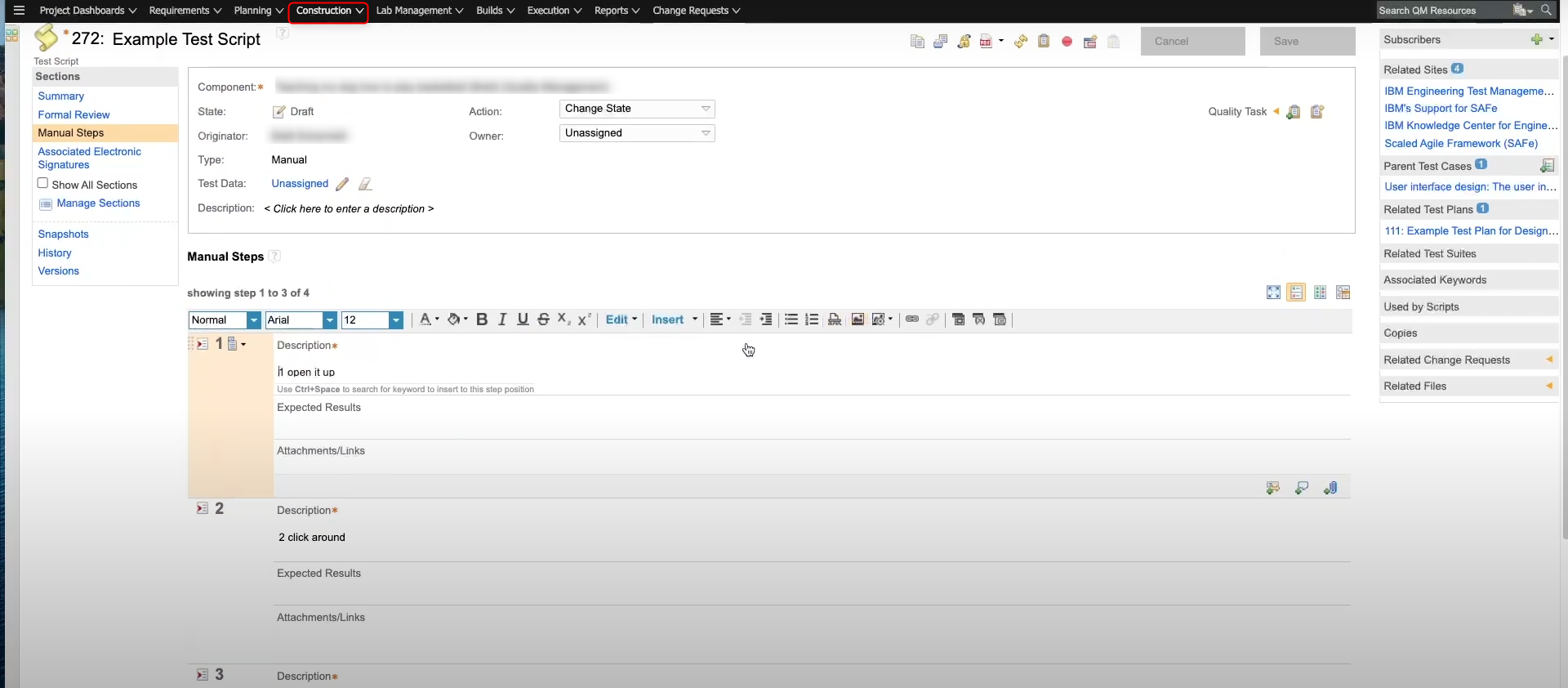This screenshot has height=688, width=1568.
Task: Open the text color picker in toolbar
Action: (428, 319)
